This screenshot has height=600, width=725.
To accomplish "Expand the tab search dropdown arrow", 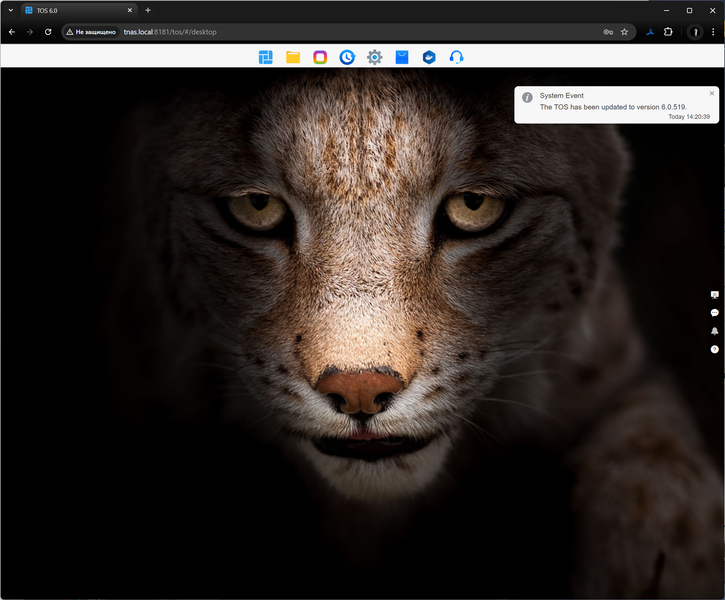I will coord(11,10).
